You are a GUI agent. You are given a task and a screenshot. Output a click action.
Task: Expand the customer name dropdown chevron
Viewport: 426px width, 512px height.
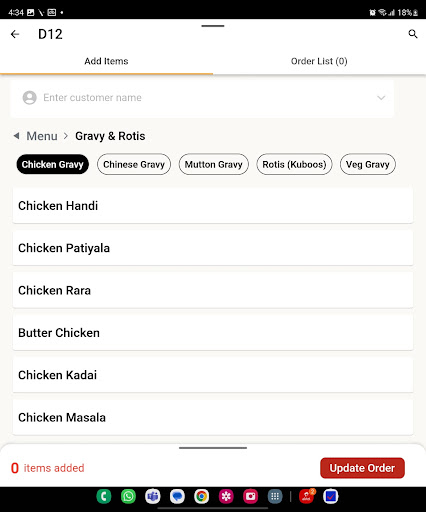381,98
